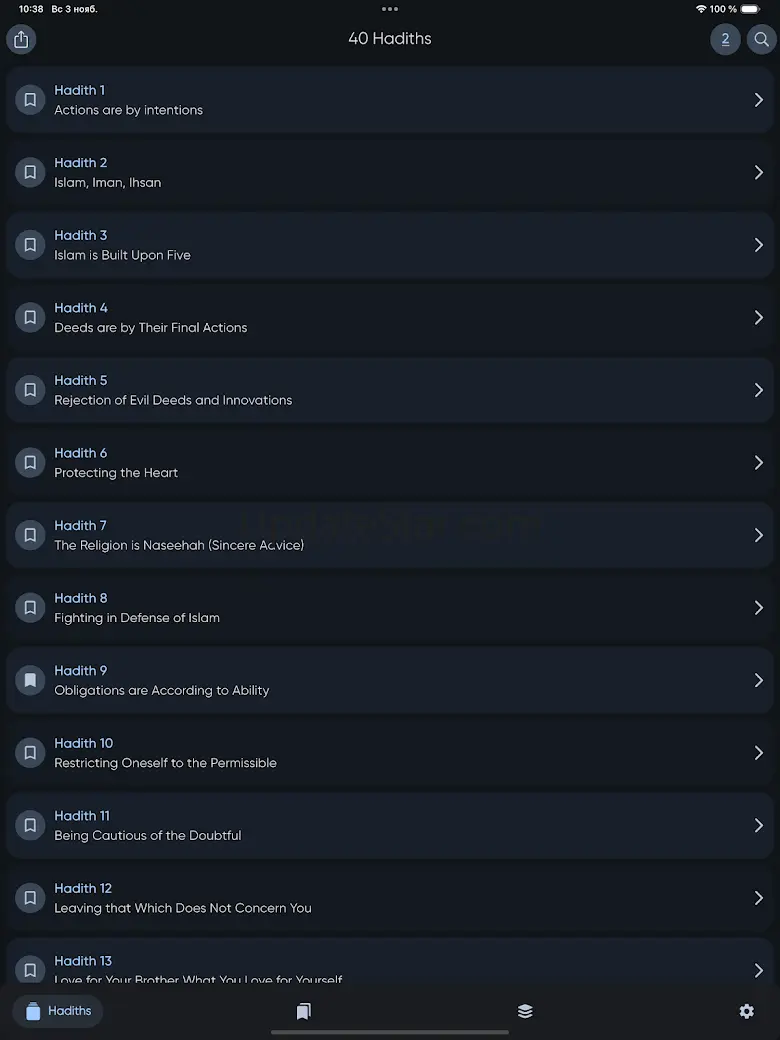Image resolution: width=780 pixels, height=1040 pixels.
Task: Tap the home indicator bar at bottom
Action: 390,1032
